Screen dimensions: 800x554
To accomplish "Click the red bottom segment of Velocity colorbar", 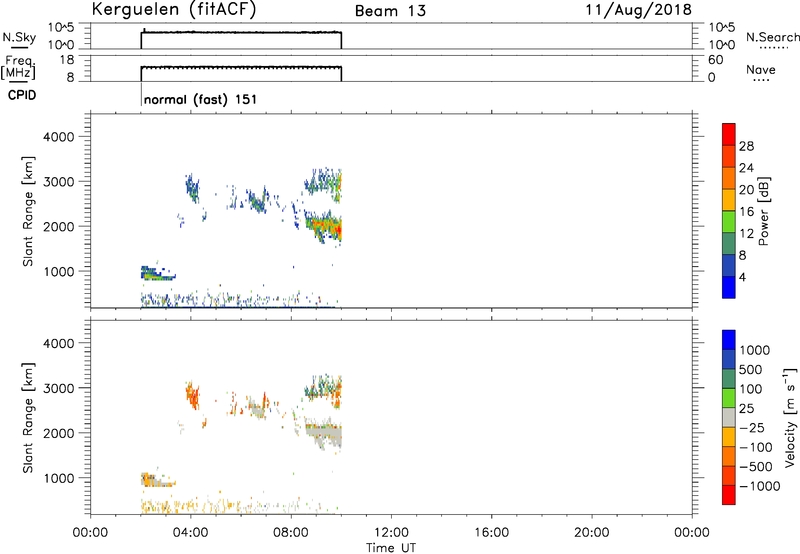I will 729,495.
